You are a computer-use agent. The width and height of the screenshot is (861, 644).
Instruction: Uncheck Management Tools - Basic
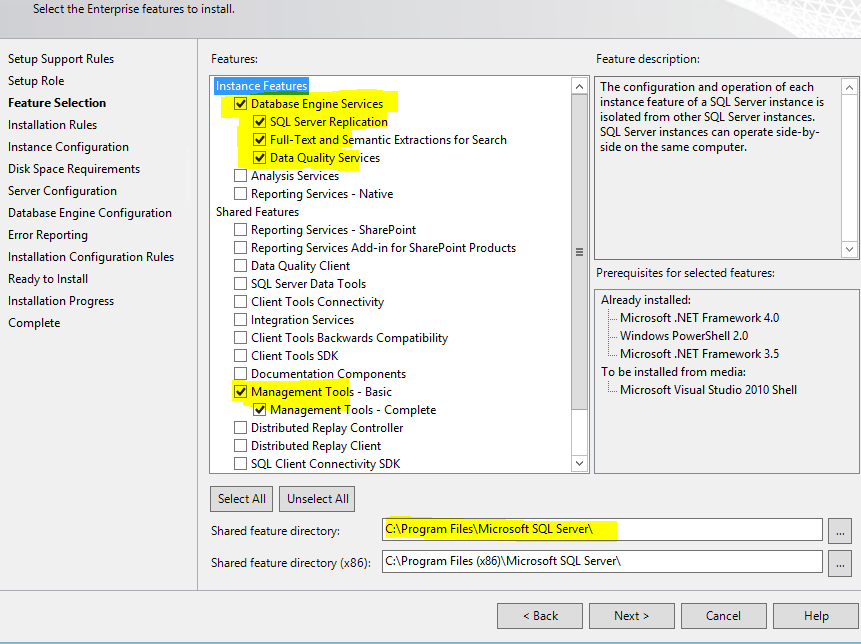[241, 392]
